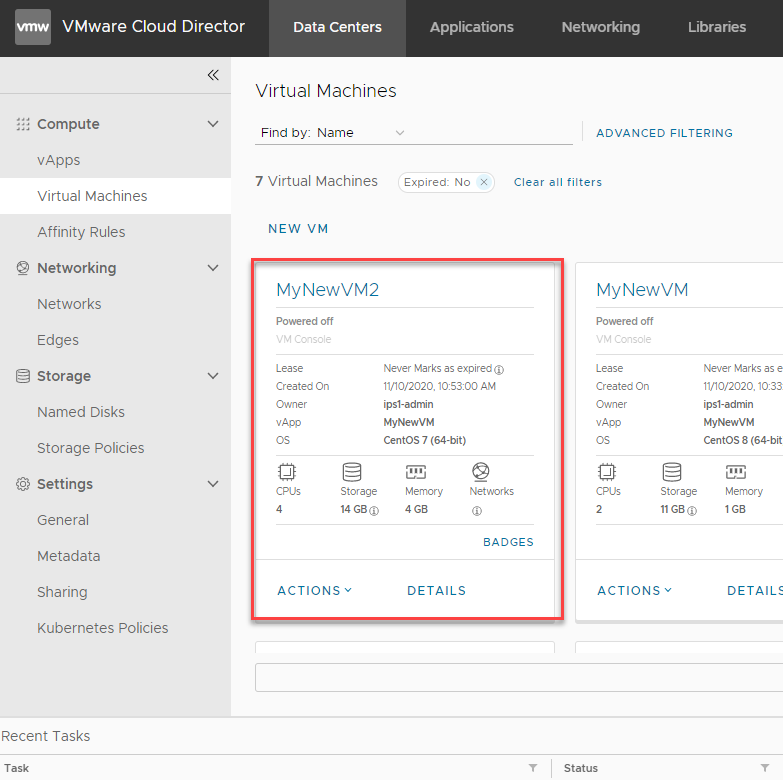This screenshot has width=783, height=780.
Task: Click info icon next to MyNewVM2 lease expiry
Action: click(x=499, y=370)
